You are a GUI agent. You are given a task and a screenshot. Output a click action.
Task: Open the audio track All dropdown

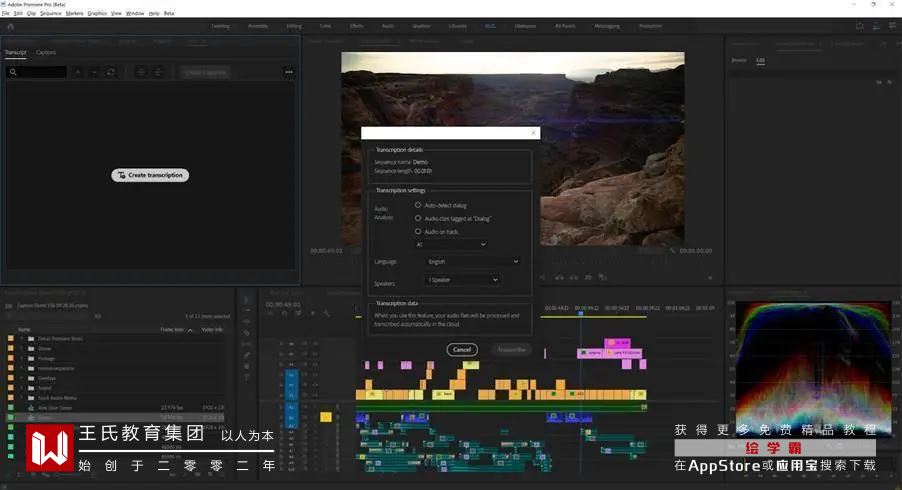pos(451,244)
